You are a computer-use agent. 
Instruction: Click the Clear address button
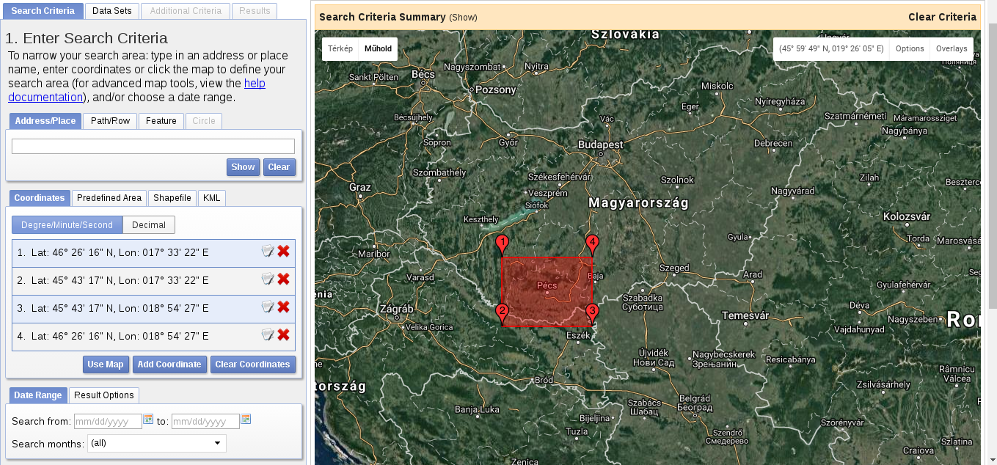(279, 167)
